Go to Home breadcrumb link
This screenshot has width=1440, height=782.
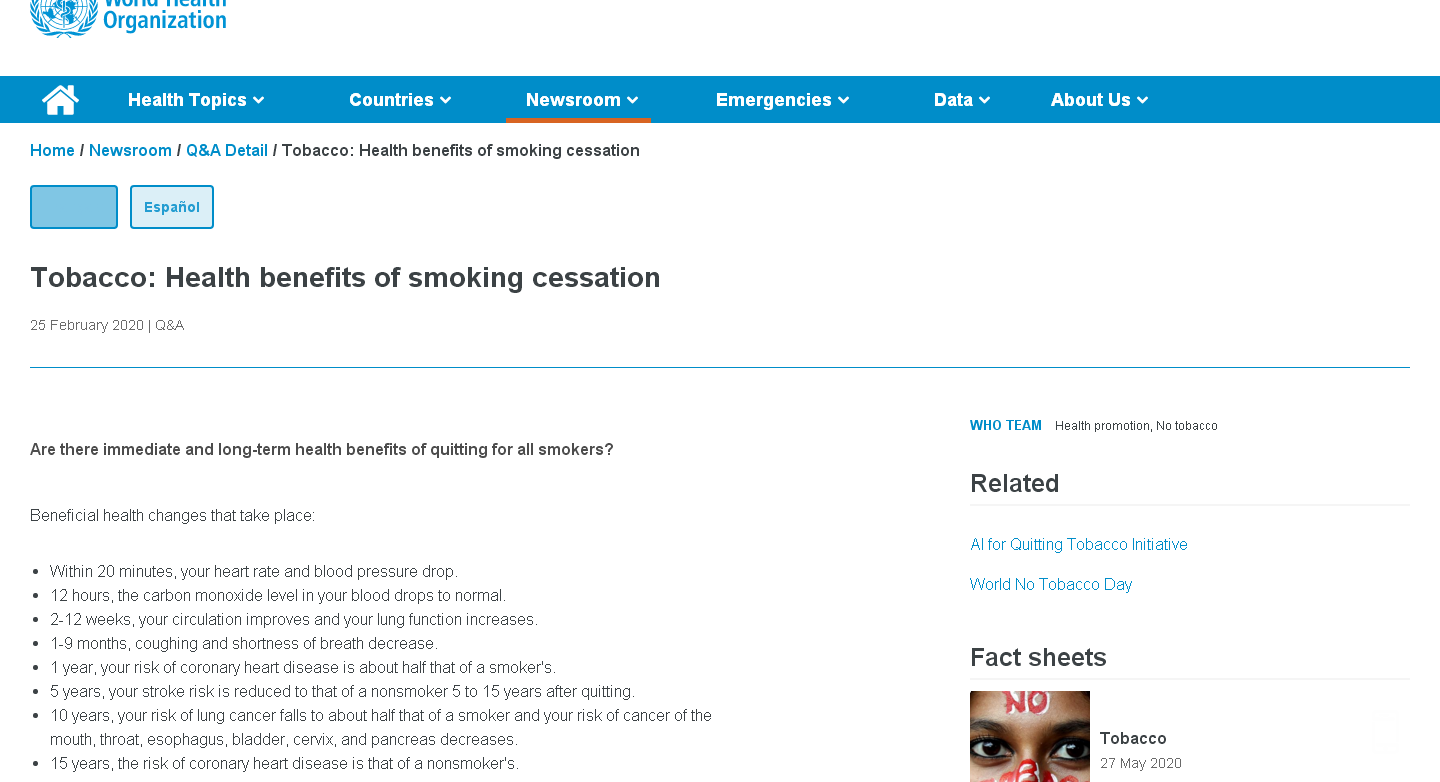coord(52,150)
